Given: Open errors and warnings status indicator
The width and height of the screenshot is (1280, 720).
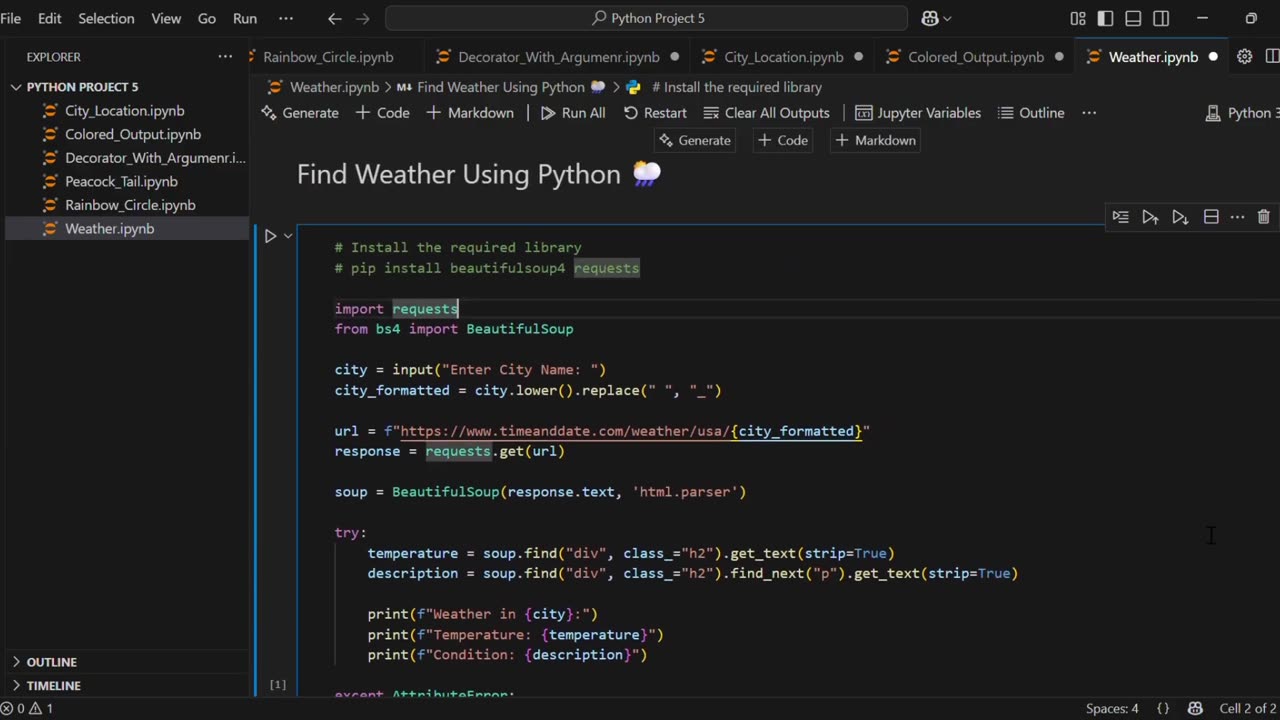Looking at the screenshot, I should coord(27,708).
